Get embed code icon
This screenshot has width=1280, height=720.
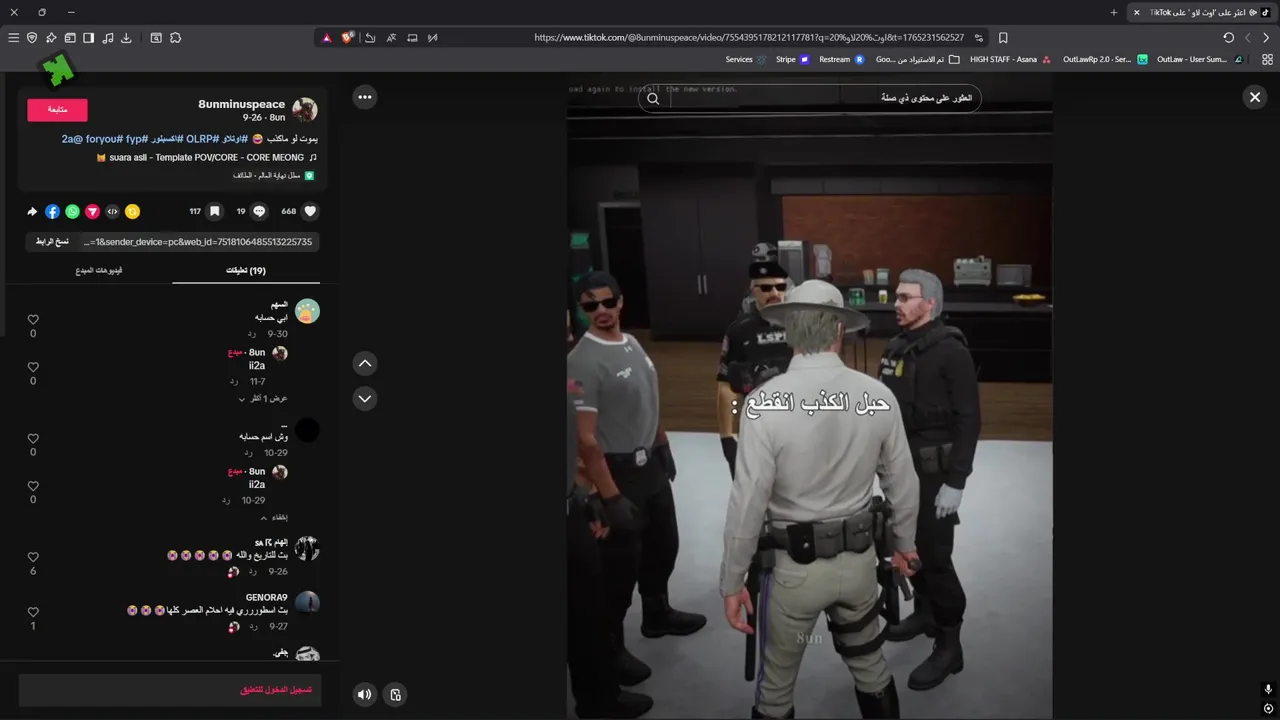pos(112,211)
